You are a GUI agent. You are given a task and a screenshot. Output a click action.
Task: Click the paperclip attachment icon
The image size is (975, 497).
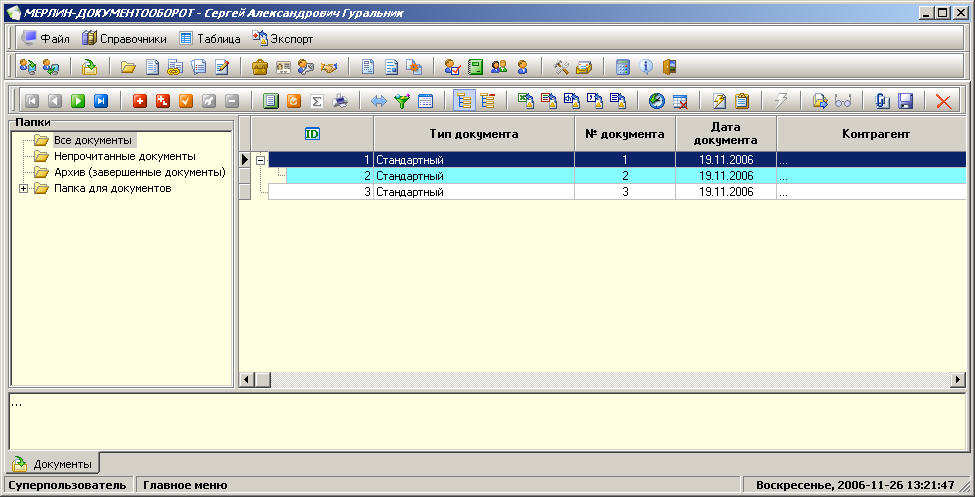tap(882, 101)
